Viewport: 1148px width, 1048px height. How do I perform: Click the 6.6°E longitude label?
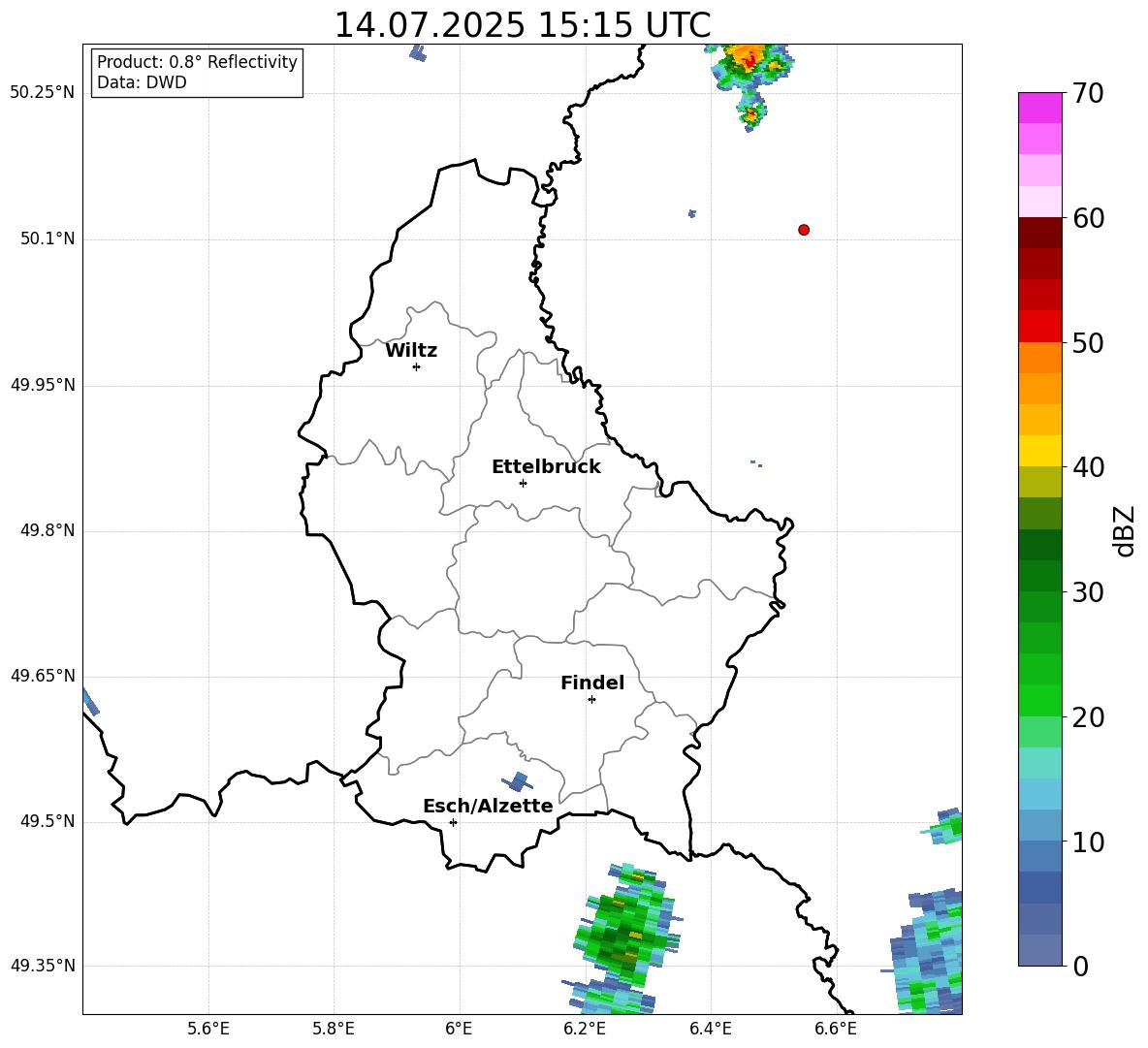(836, 1029)
